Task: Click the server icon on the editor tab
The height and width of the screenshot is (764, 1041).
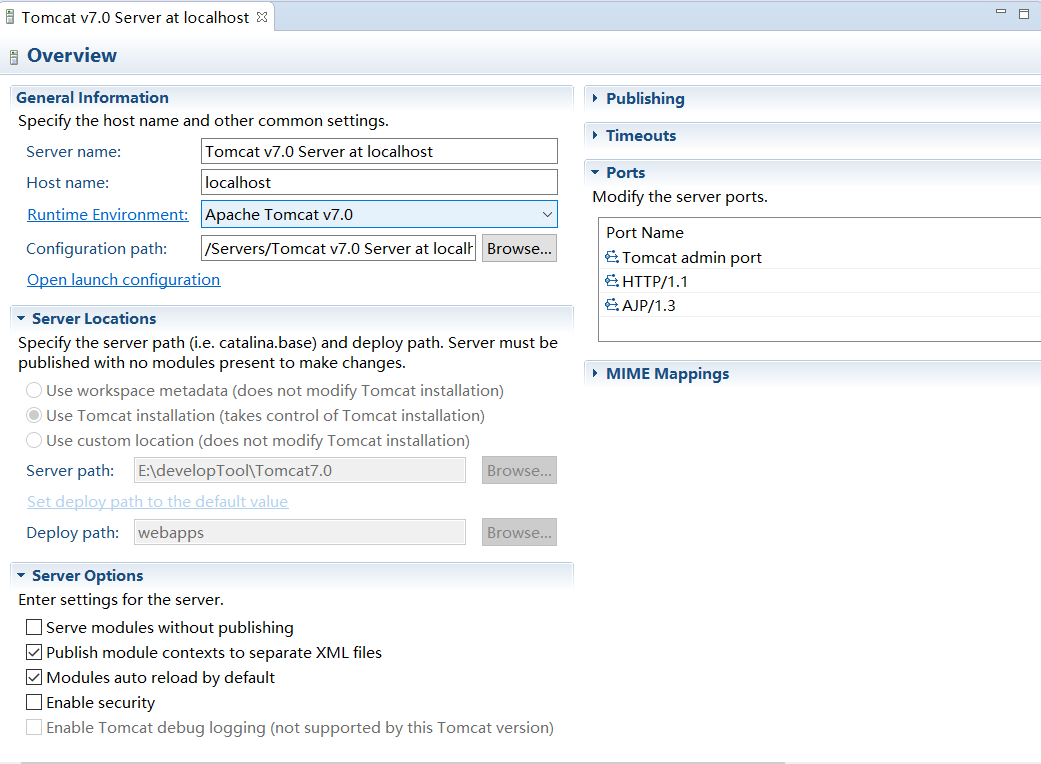Action: pyautogui.click(x=10, y=17)
